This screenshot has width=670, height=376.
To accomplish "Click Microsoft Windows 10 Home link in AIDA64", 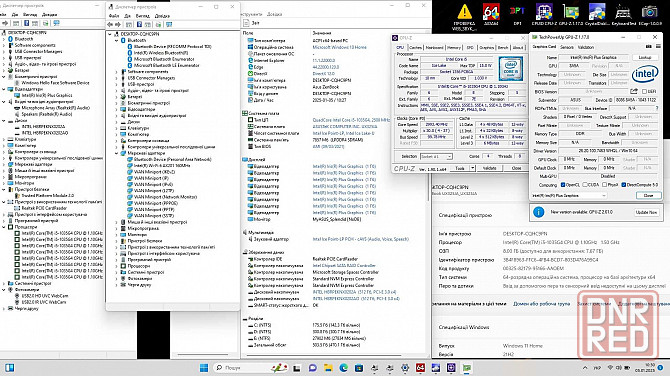I will click(340, 47).
